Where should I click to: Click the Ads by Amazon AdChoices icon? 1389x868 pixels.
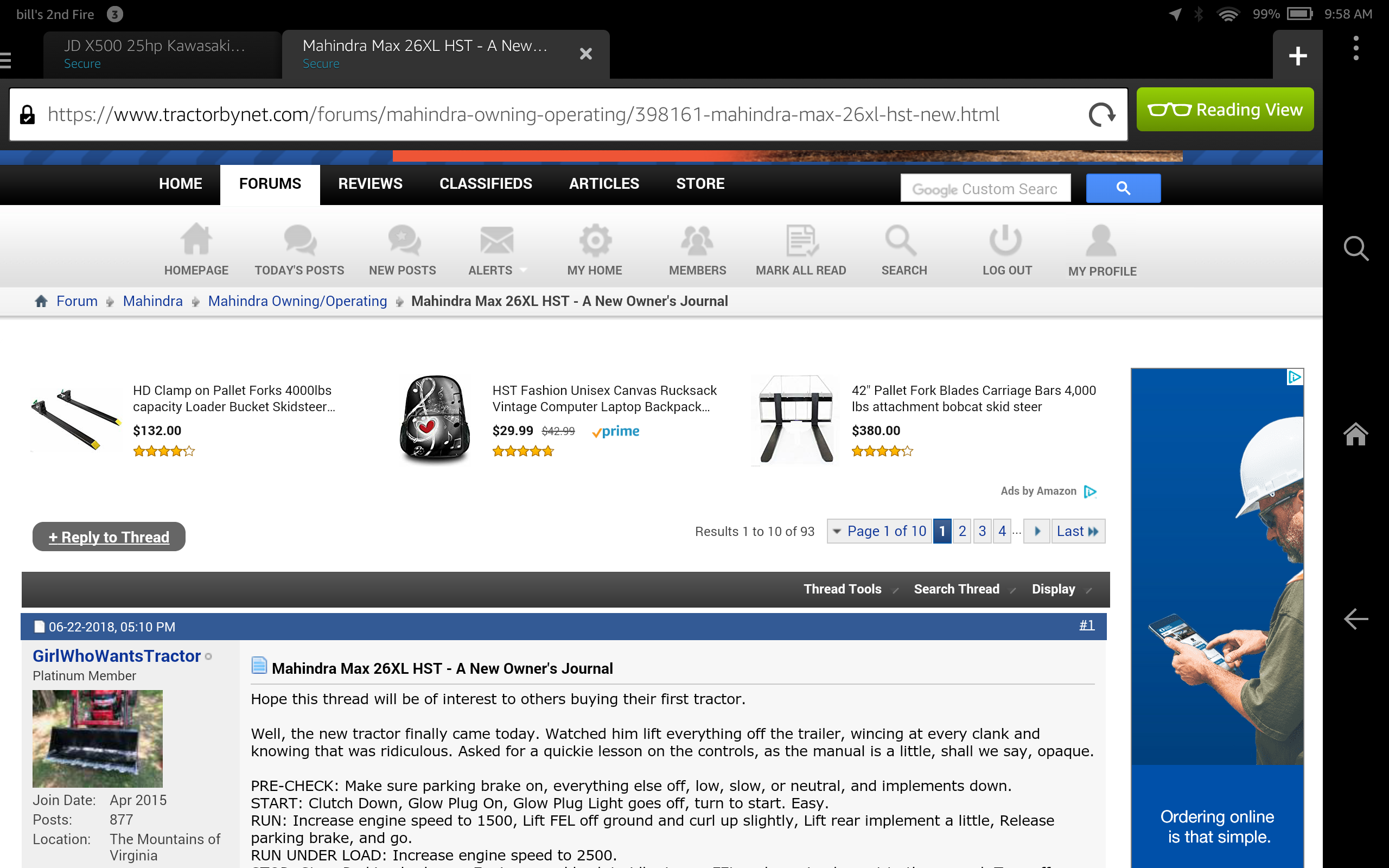[x=1090, y=492]
